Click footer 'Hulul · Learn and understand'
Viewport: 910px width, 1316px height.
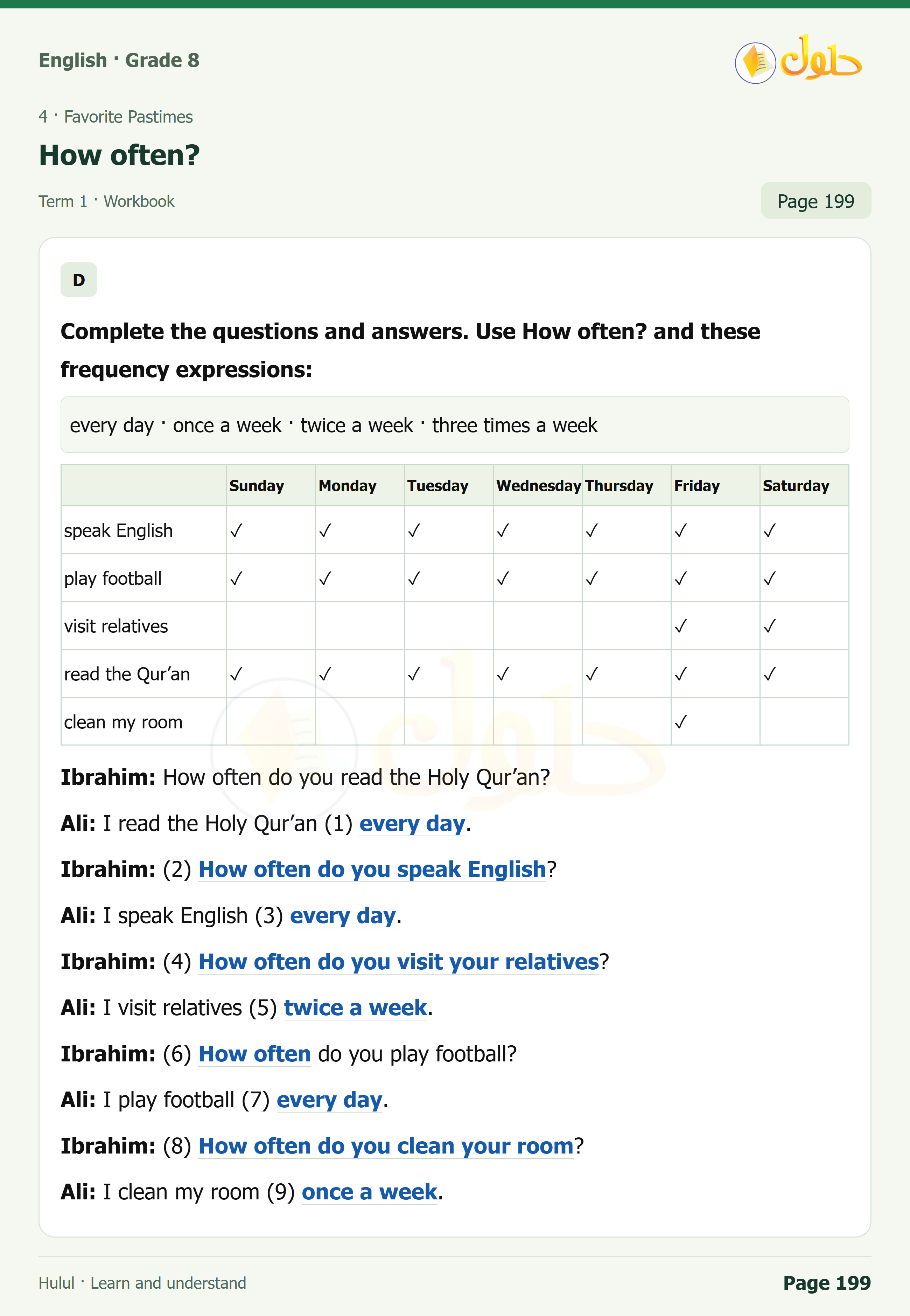point(142,1283)
